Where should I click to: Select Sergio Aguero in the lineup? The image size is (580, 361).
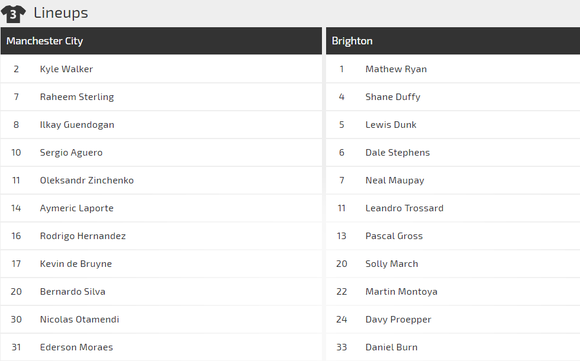click(71, 153)
